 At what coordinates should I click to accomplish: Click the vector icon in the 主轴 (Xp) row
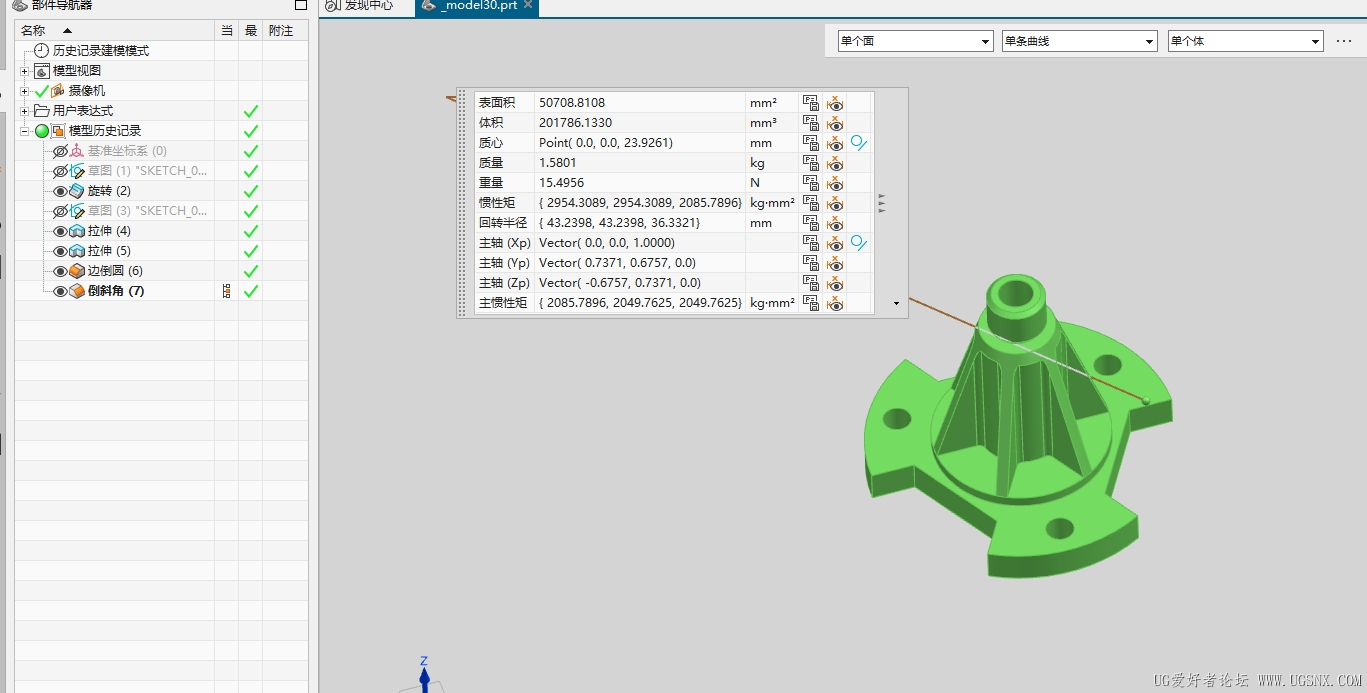pyautogui.click(x=858, y=243)
